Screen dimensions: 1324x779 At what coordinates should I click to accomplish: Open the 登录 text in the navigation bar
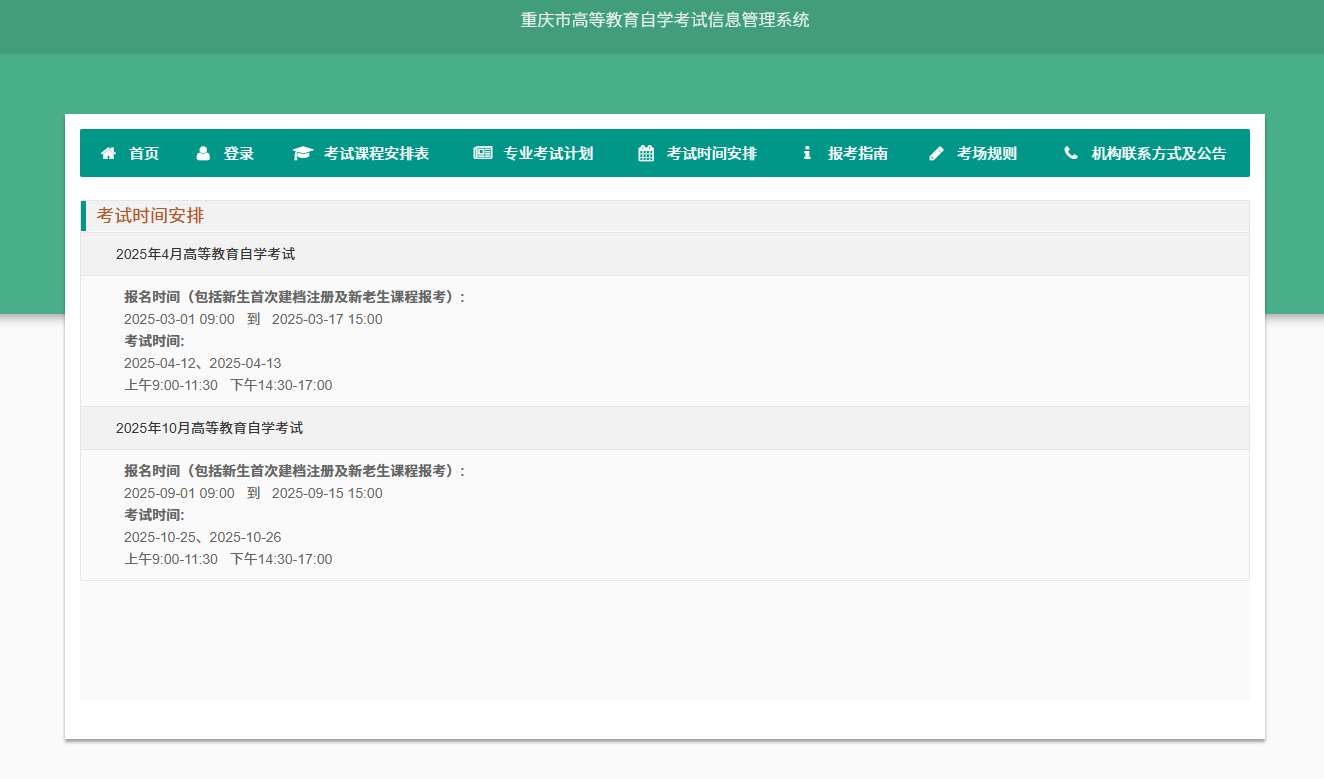point(239,153)
